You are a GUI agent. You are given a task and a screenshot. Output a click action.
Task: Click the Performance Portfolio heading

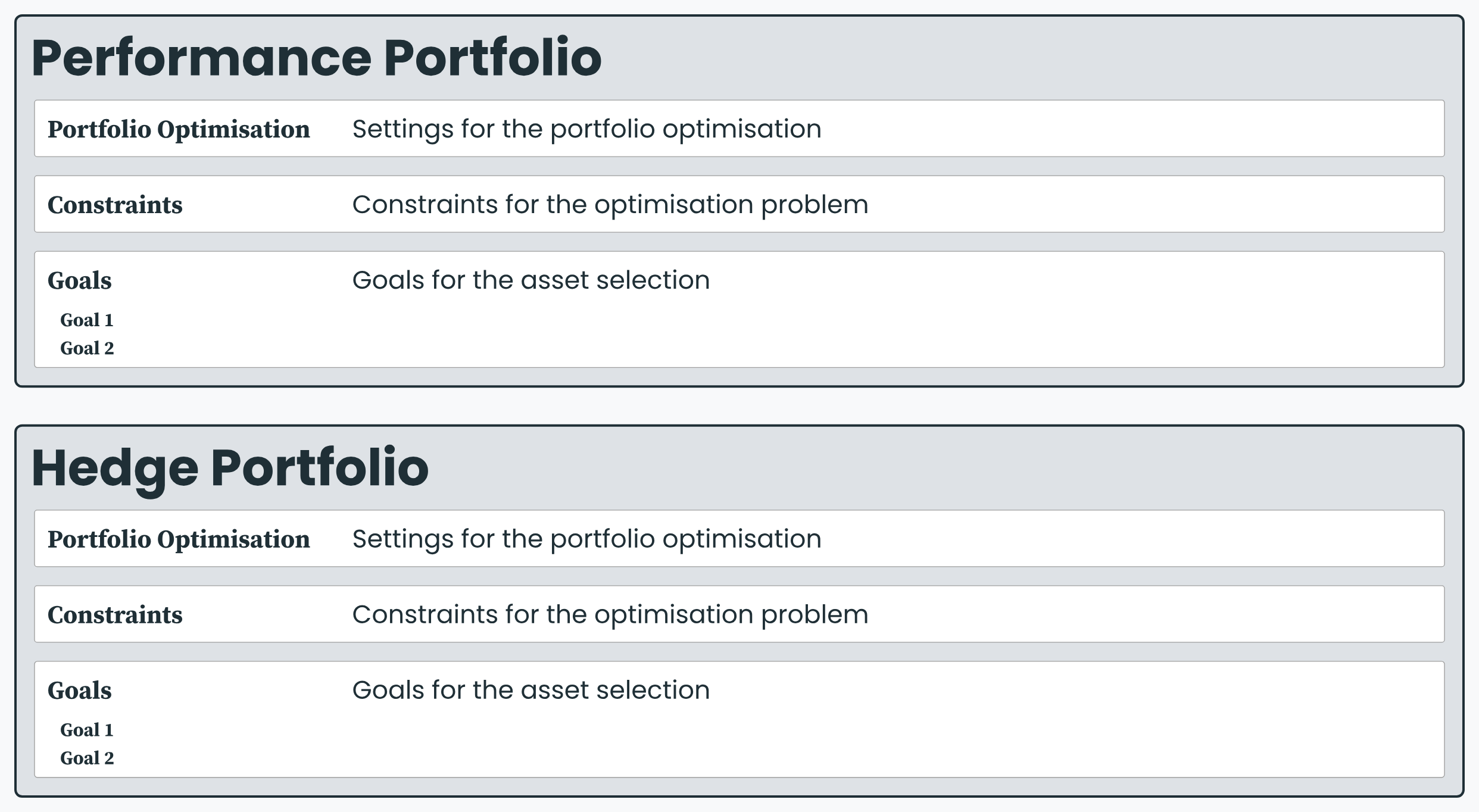pos(317,58)
